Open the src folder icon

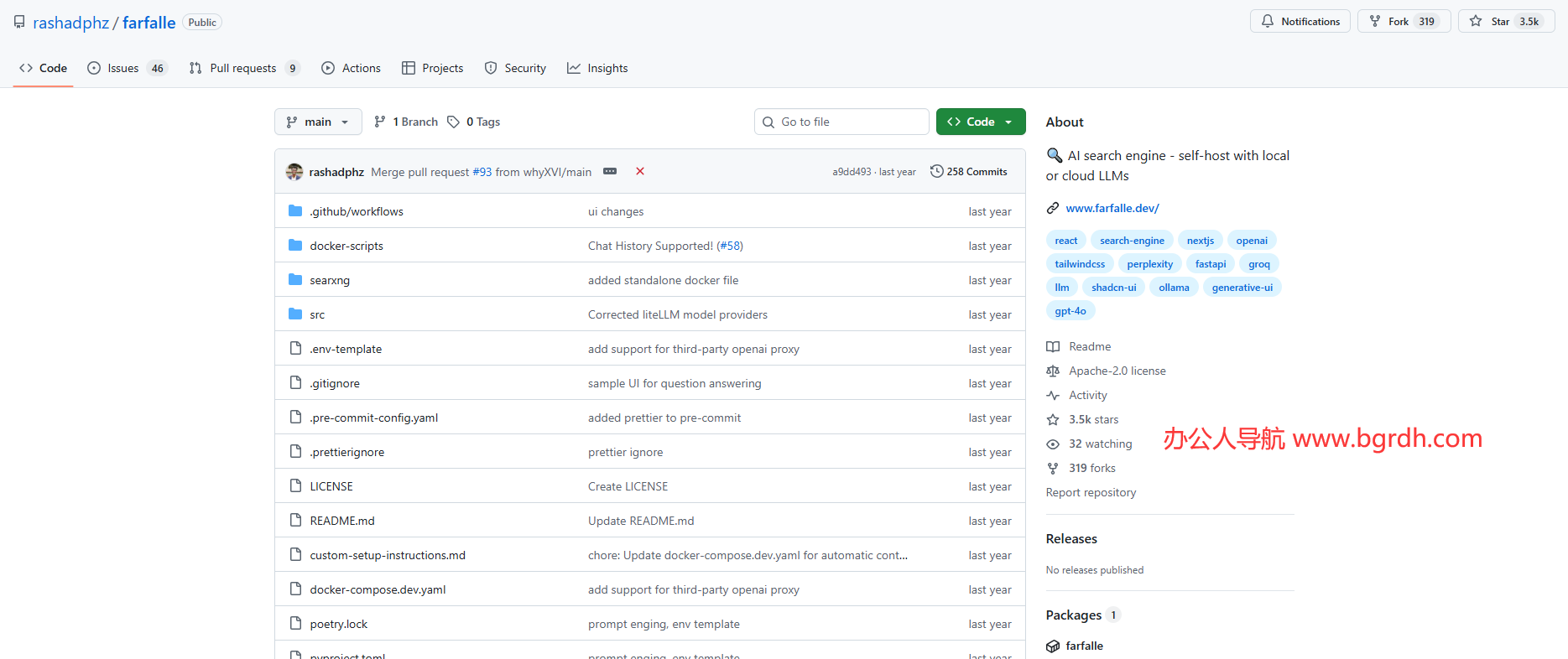point(295,314)
